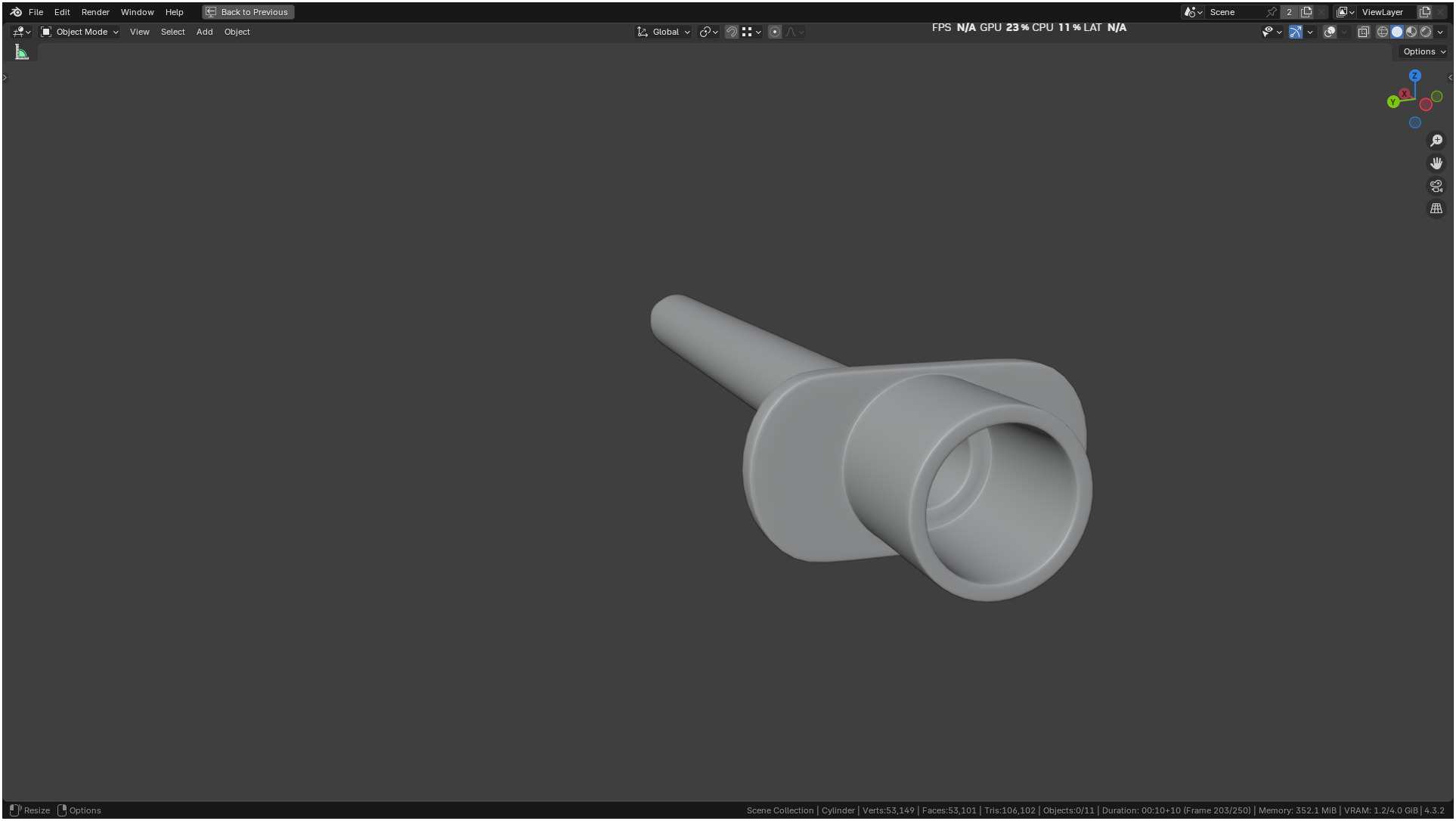Click the Memory: 352.1 MiB status entry
Image resolution: width=1456 pixels, height=821 pixels.
(1297, 810)
